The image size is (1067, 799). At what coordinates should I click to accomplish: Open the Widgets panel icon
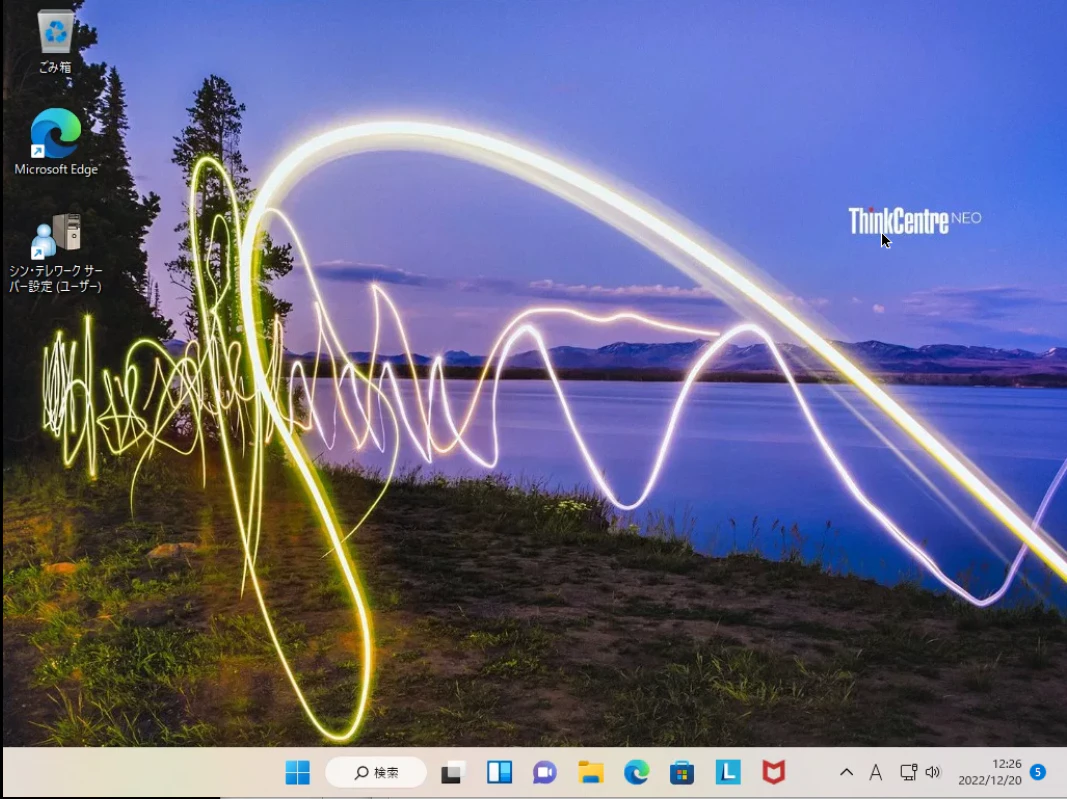[499, 772]
